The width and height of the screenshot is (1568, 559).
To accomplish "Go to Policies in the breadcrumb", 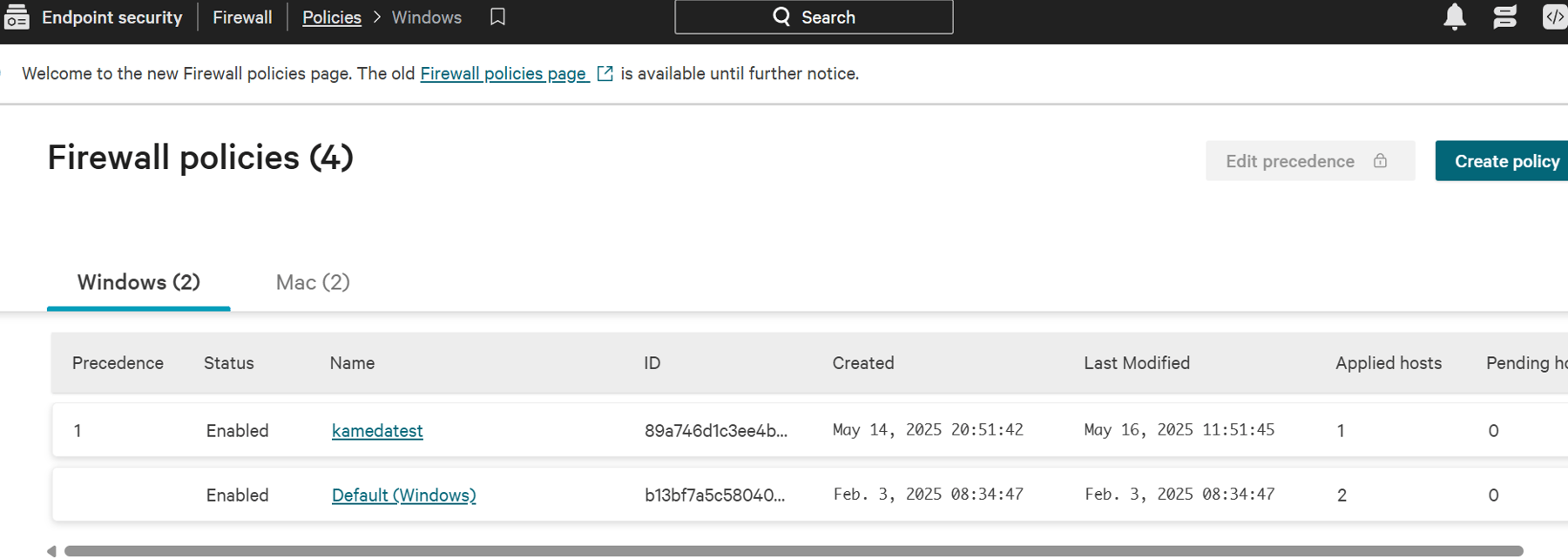I will coord(331,17).
